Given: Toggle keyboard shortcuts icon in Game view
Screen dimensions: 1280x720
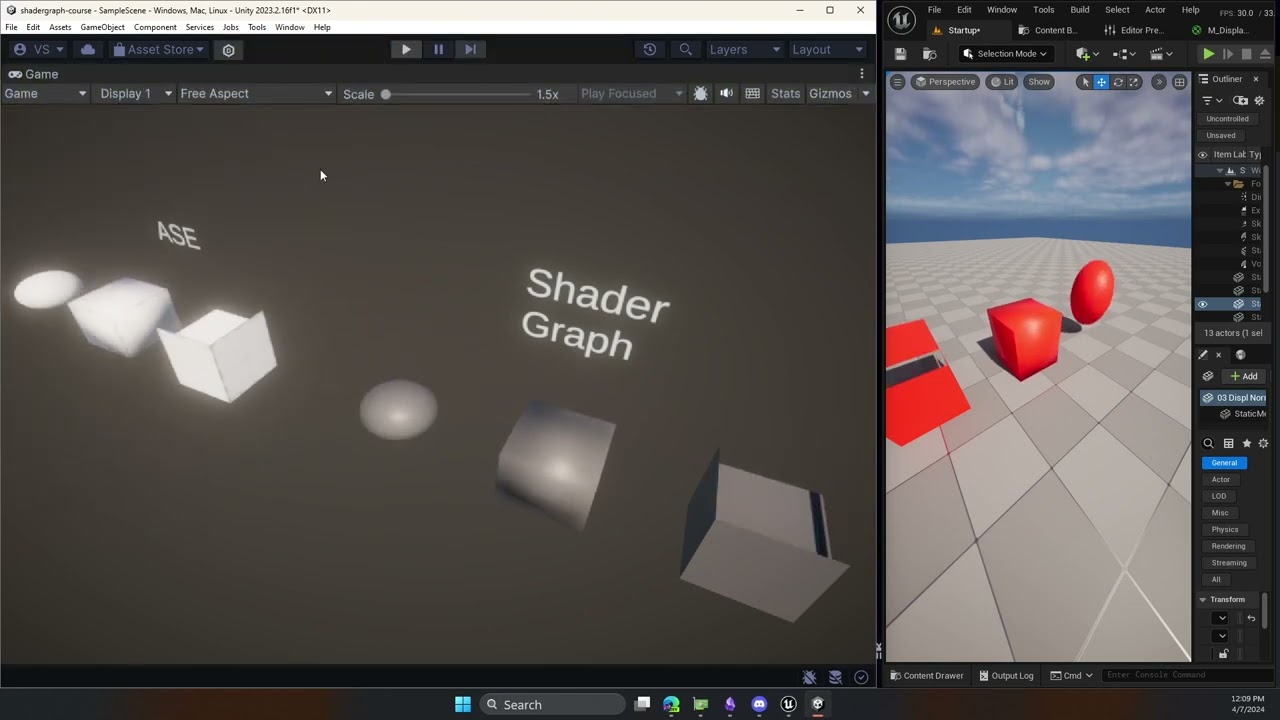Looking at the screenshot, I should tap(752, 93).
